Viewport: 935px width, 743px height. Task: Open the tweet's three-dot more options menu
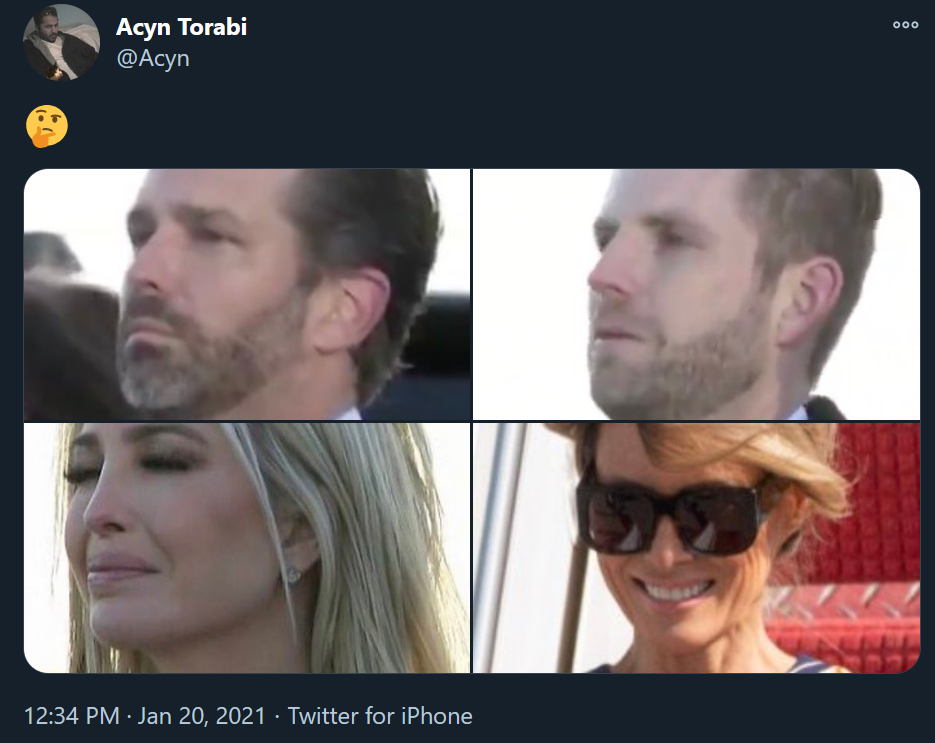905,26
